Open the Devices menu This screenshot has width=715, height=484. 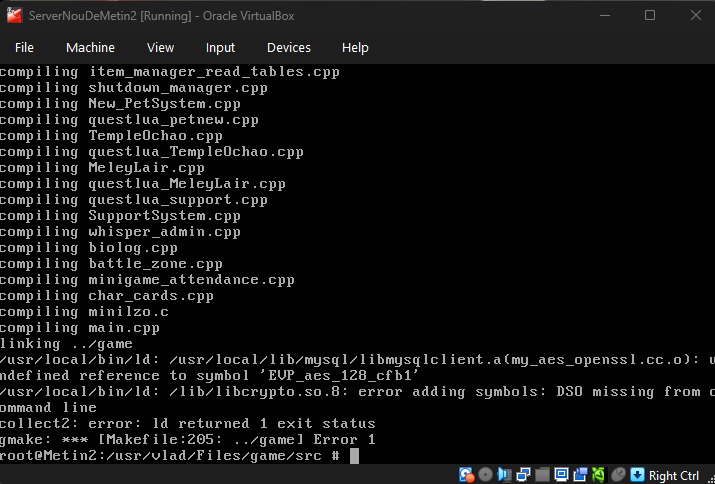(x=289, y=47)
